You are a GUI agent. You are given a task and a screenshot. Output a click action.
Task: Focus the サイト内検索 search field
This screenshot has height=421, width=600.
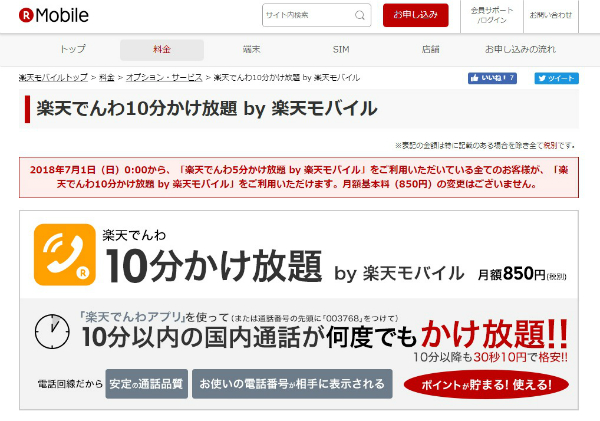pyautogui.click(x=316, y=15)
